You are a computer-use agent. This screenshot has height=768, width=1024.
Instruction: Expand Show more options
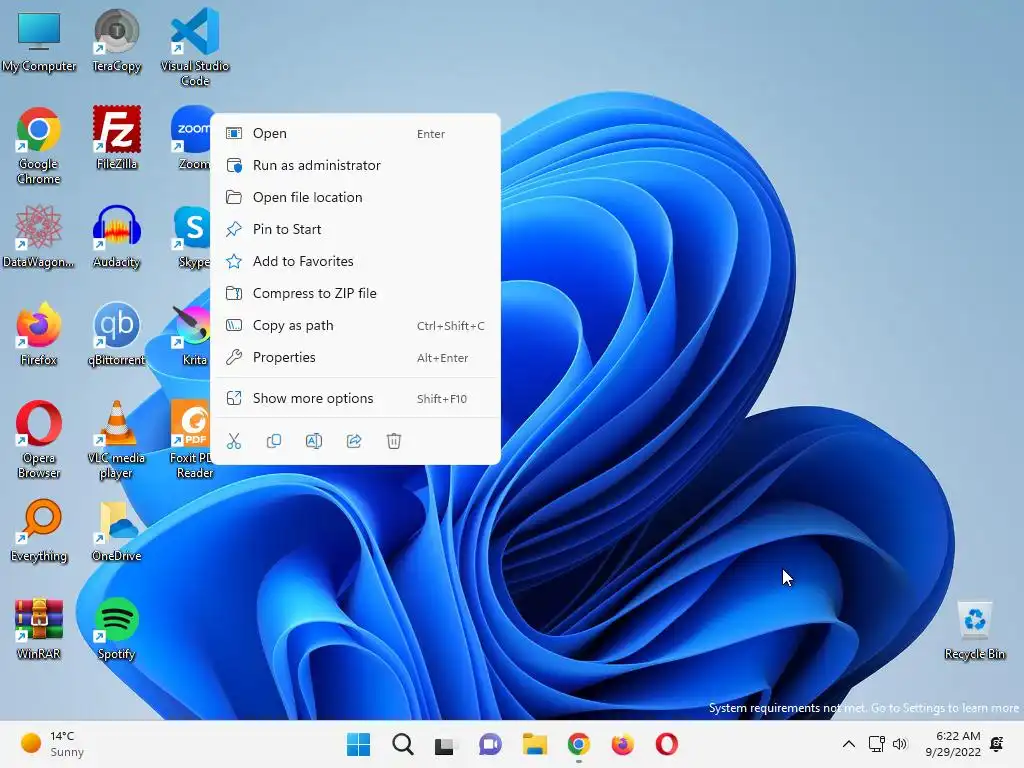click(355, 398)
